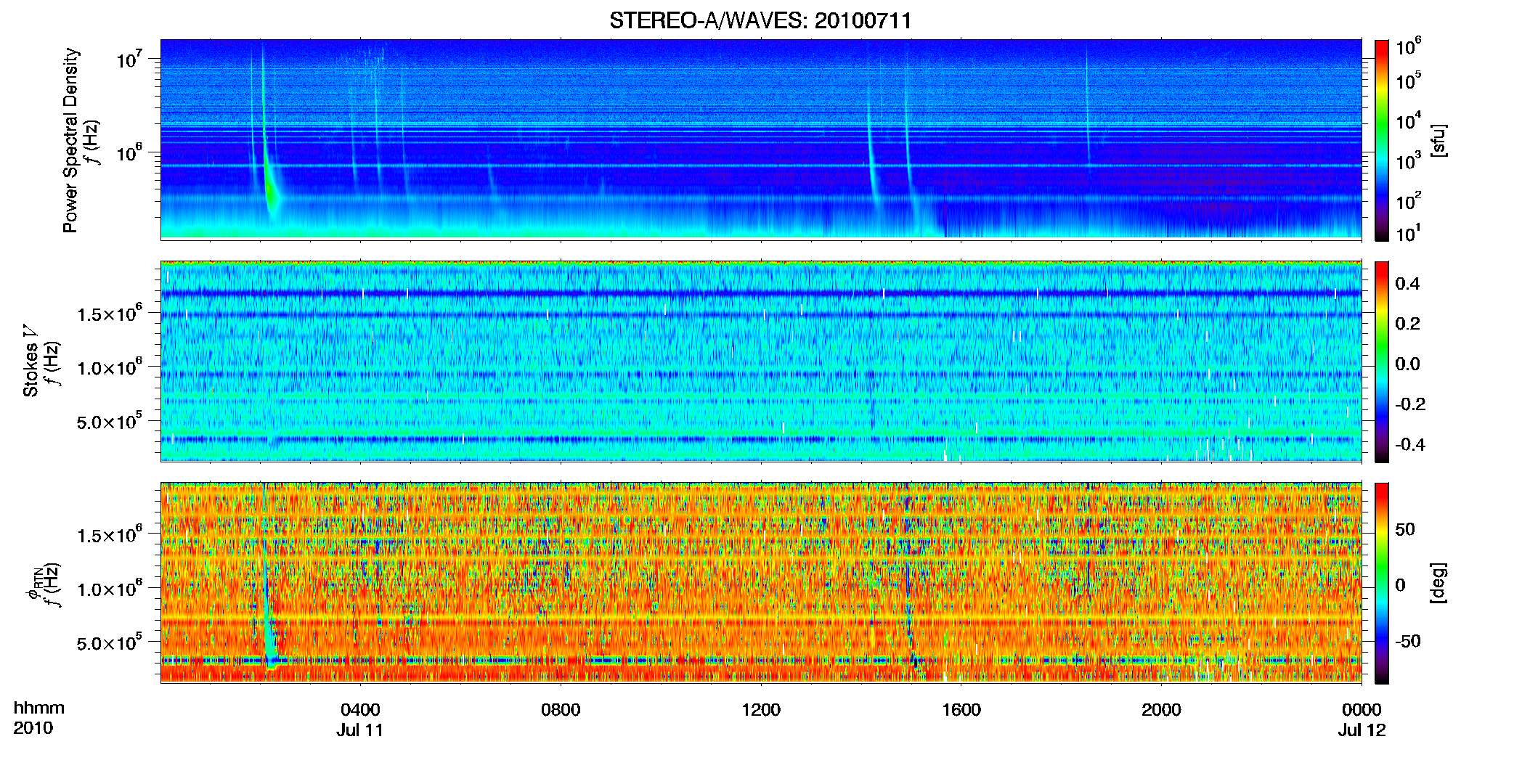Click the top panel power colorbar

click(x=1382, y=140)
